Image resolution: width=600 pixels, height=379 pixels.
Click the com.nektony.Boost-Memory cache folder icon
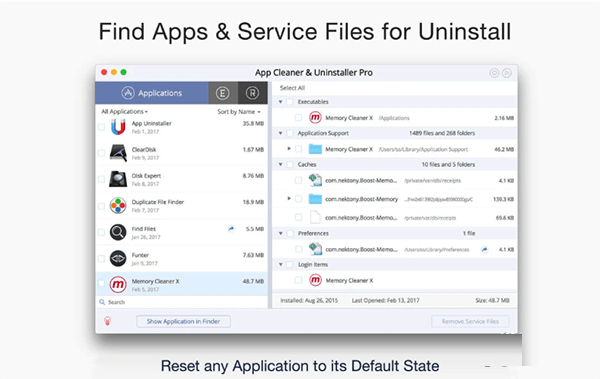[x=315, y=199]
